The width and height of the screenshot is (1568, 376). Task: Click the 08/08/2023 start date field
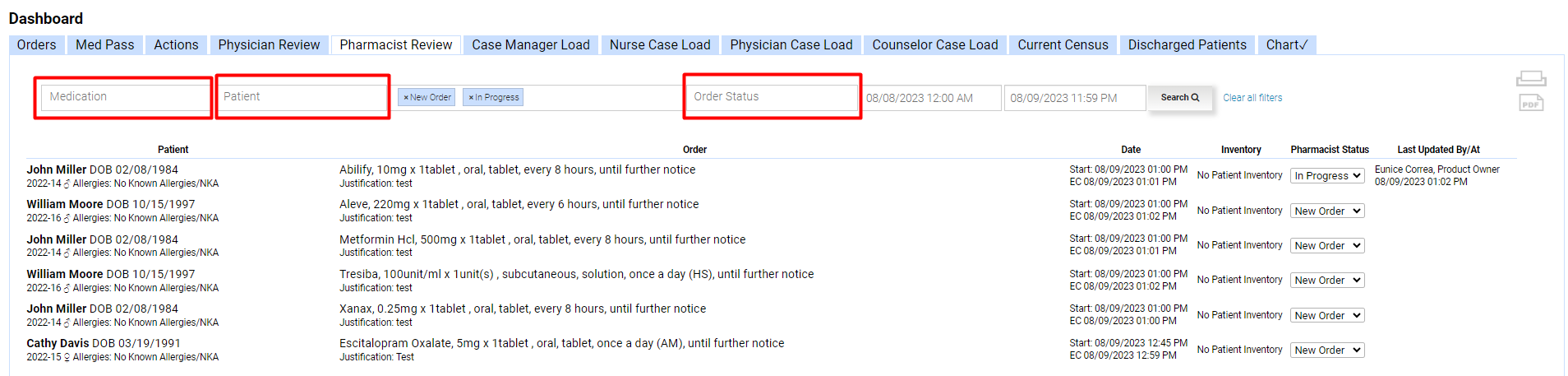tap(930, 98)
